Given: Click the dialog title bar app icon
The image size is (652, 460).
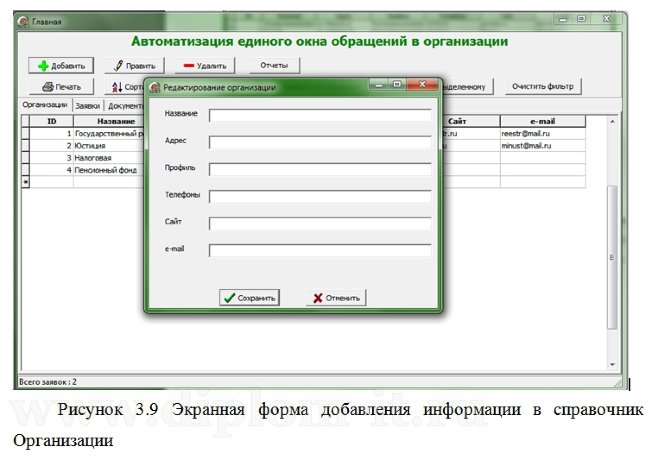Looking at the screenshot, I should coord(155,87).
